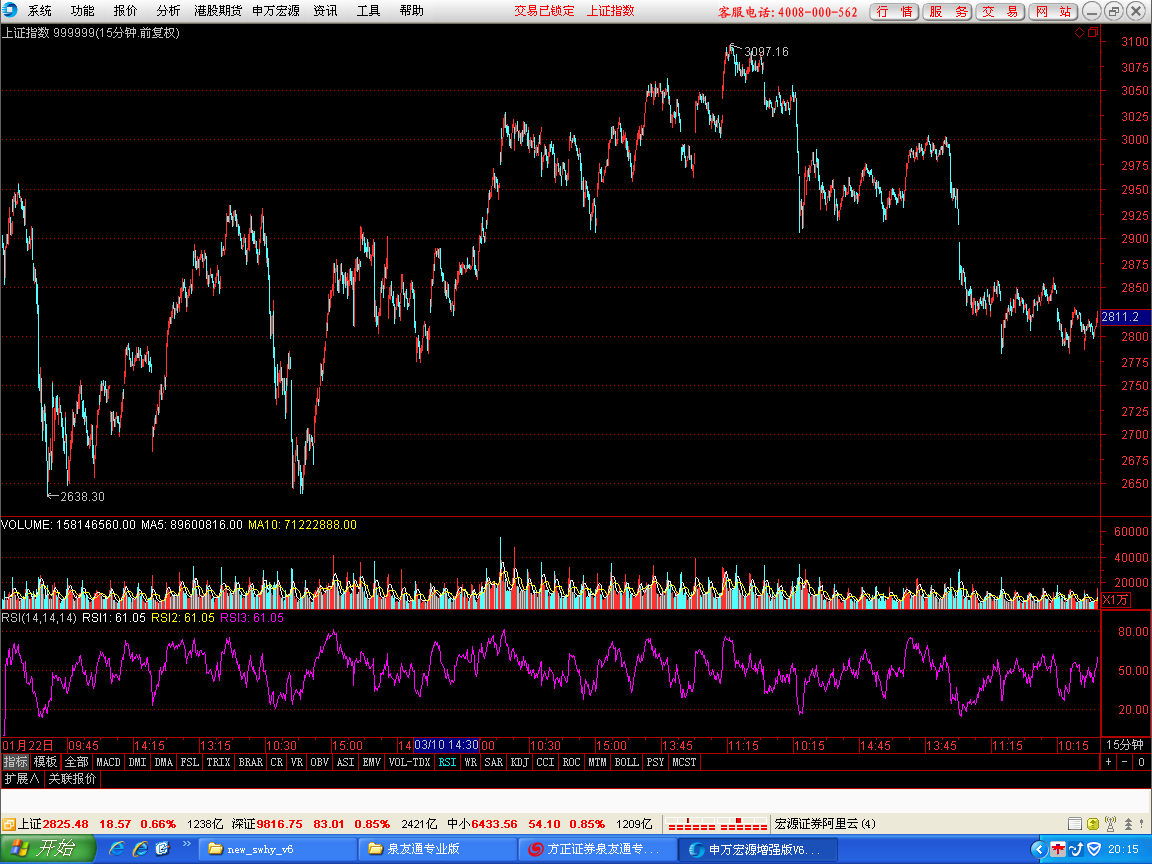The height and width of the screenshot is (864, 1152).
Task: Open the 工具 menu
Action: 368,11
